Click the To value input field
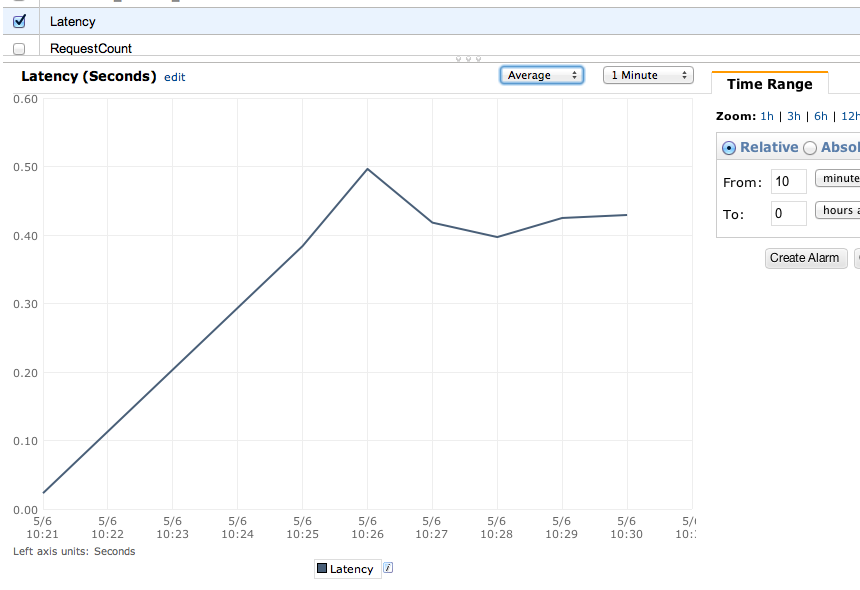Screen dimensions: 860x590 (x=789, y=213)
